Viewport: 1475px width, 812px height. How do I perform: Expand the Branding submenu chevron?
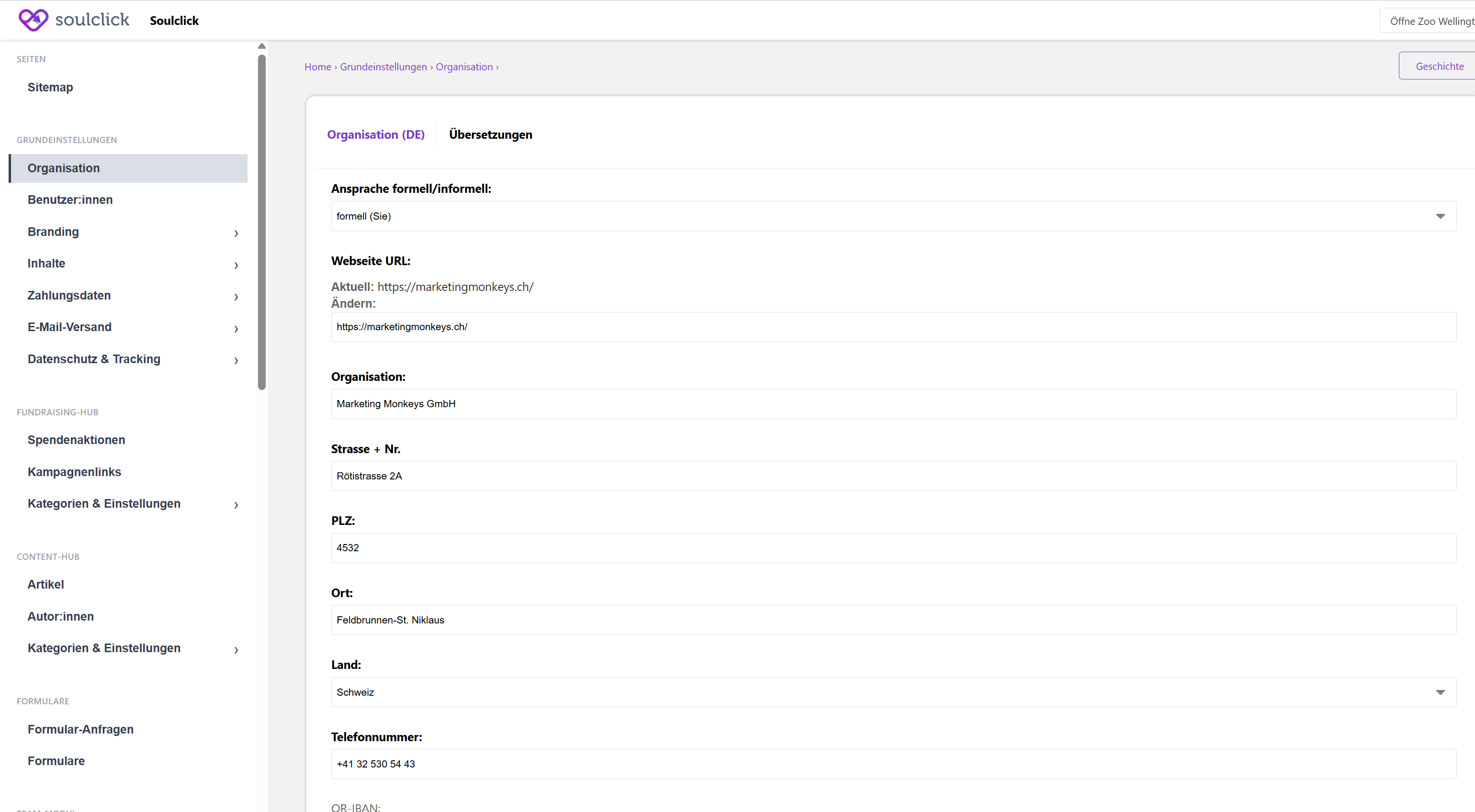236,233
